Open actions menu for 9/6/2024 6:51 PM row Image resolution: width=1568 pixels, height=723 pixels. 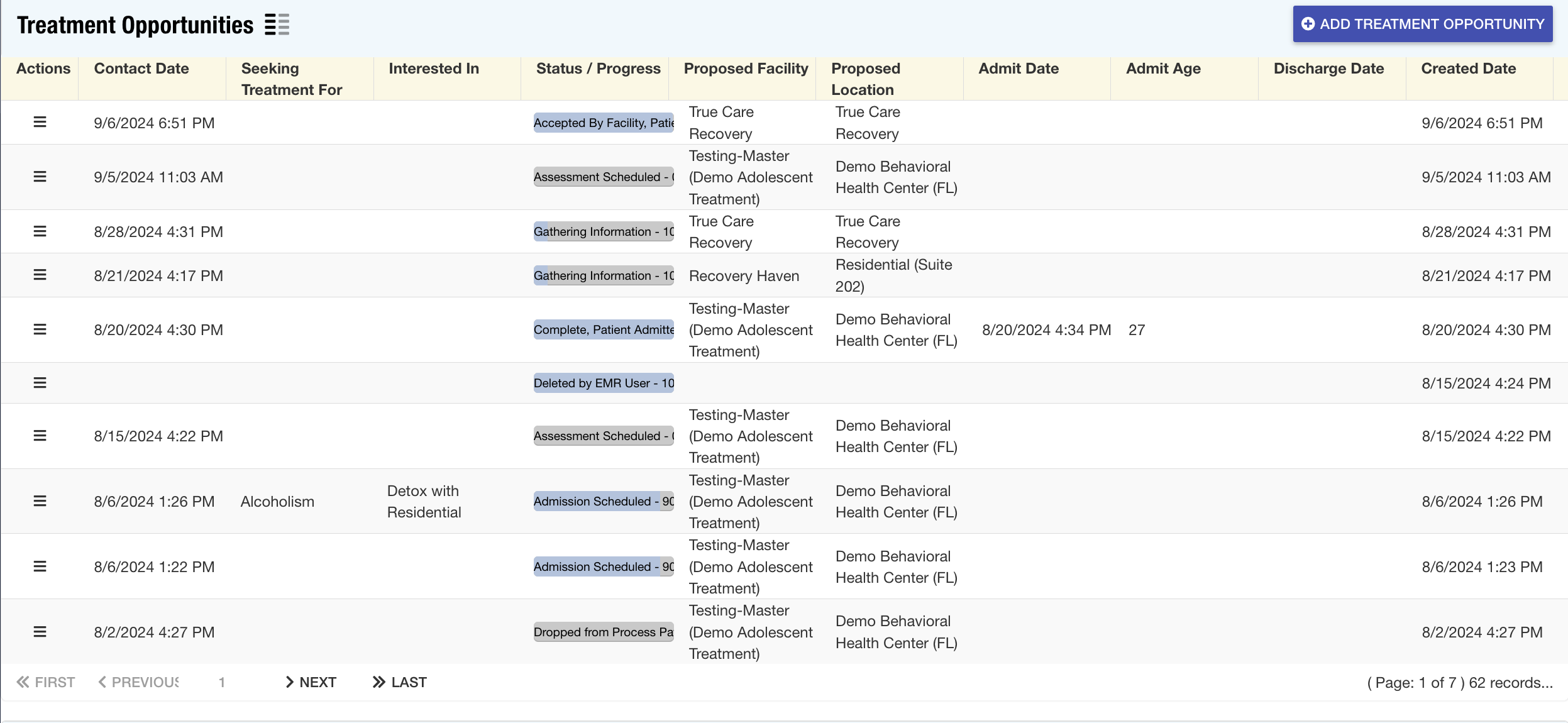click(x=40, y=122)
